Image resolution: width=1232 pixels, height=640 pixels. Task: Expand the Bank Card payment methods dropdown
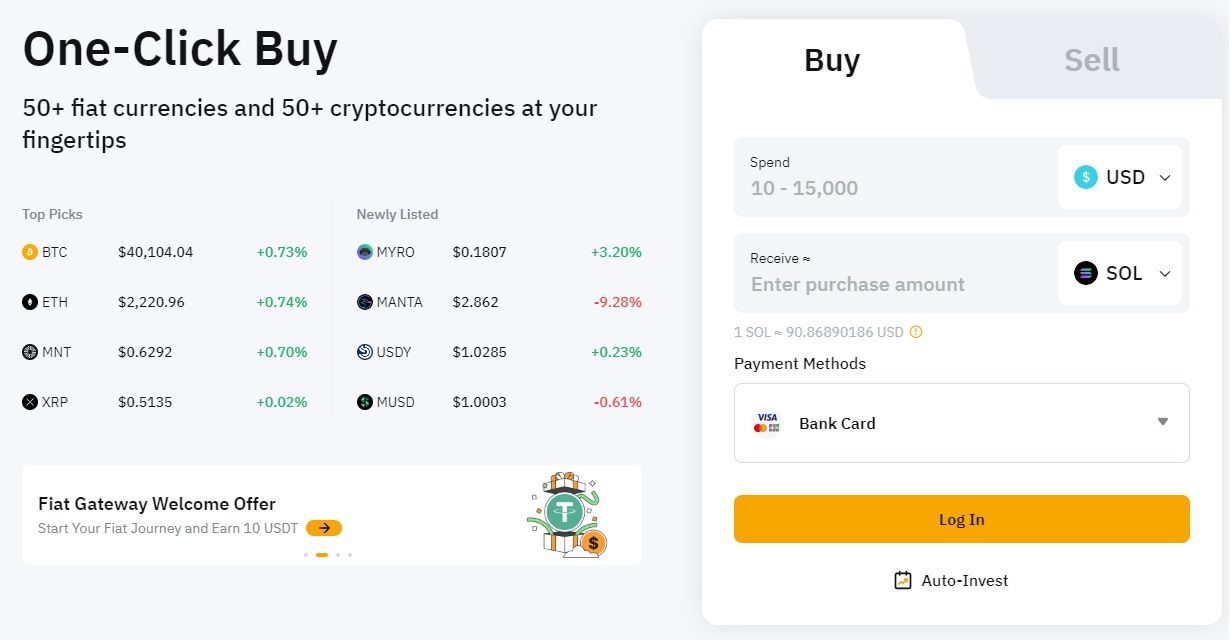coord(1162,422)
